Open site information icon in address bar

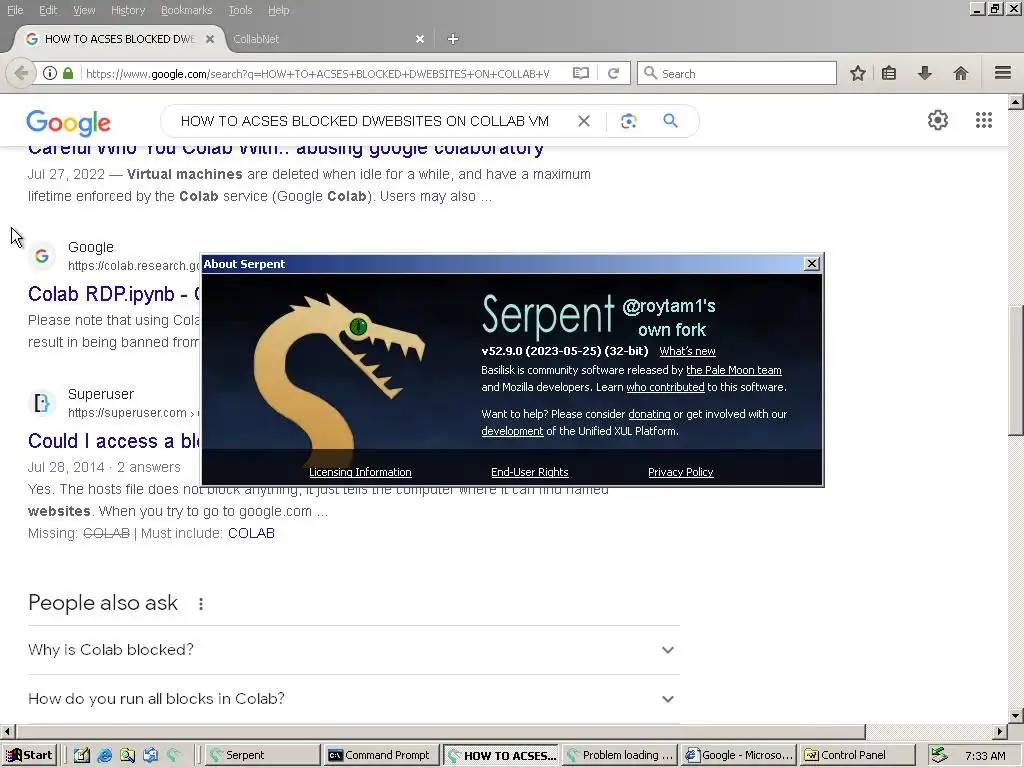(50, 73)
